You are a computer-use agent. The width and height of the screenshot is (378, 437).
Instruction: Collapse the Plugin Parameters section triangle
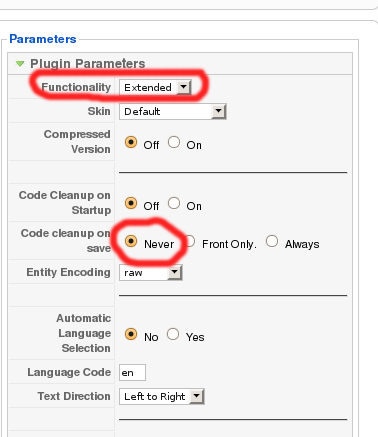tap(20, 63)
